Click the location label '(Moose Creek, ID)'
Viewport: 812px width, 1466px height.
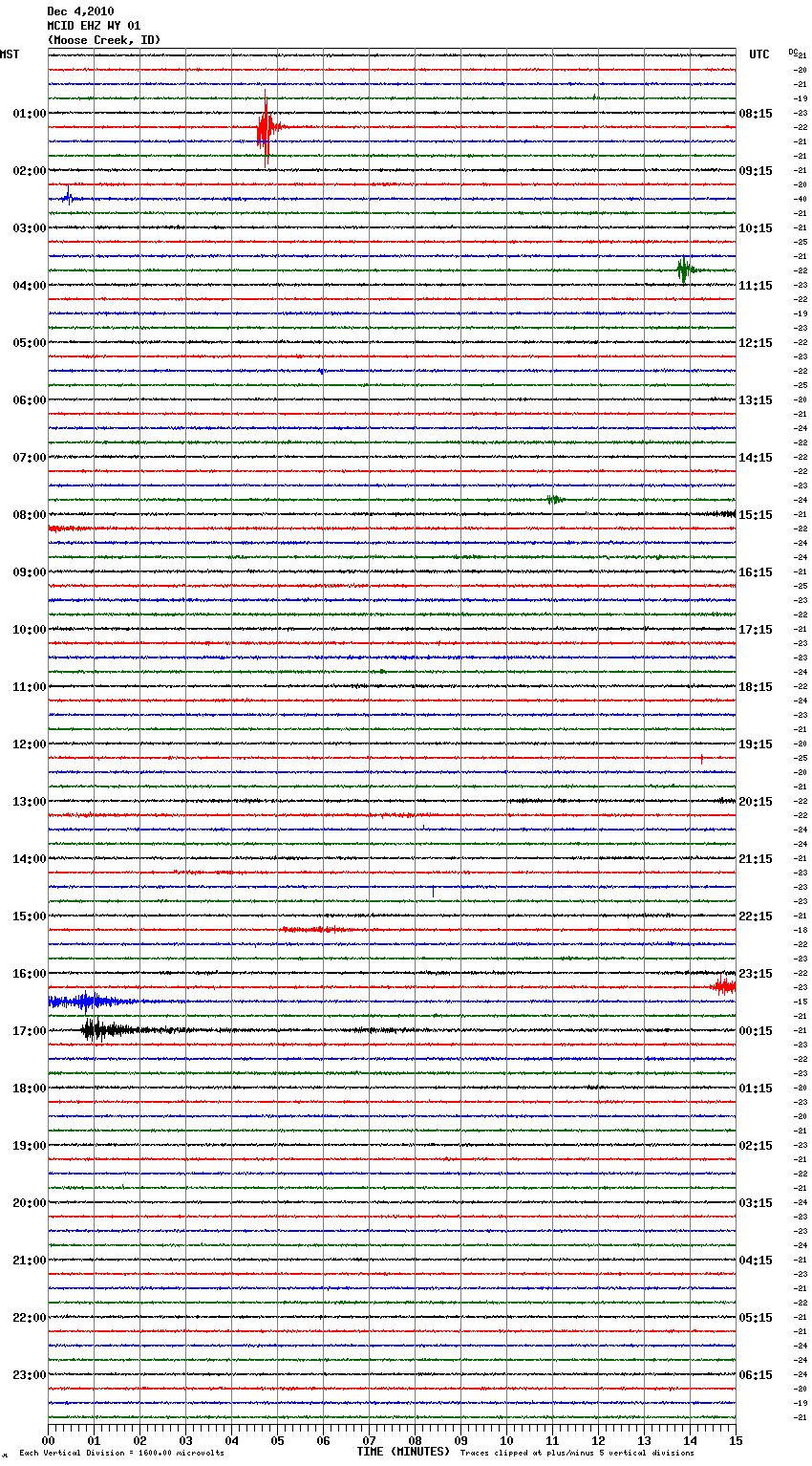(103, 40)
